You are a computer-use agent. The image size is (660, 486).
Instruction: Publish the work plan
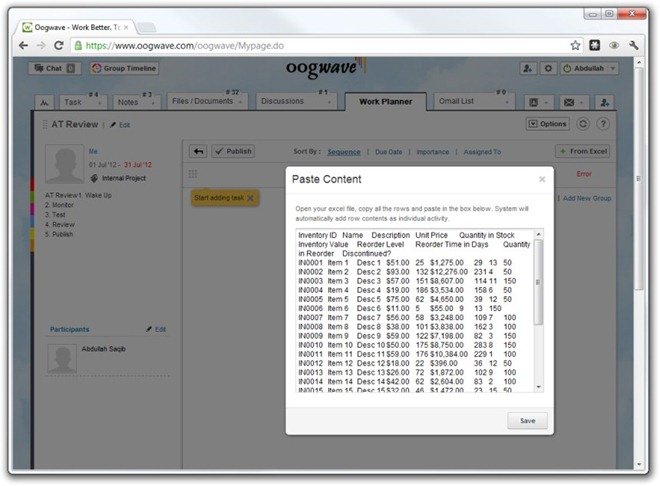[233, 151]
